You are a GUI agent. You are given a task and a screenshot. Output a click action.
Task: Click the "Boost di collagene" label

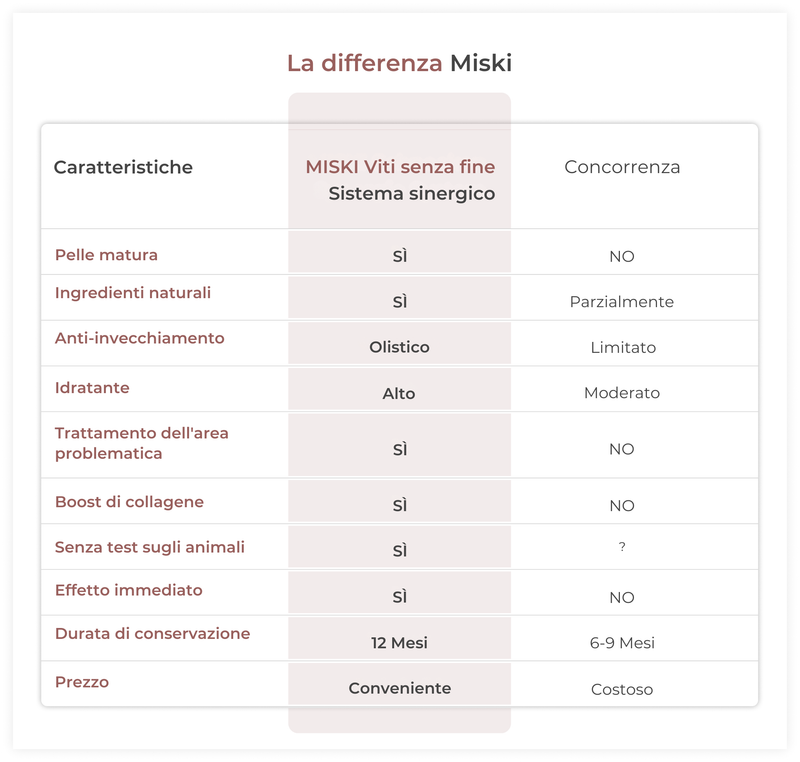click(129, 502)
